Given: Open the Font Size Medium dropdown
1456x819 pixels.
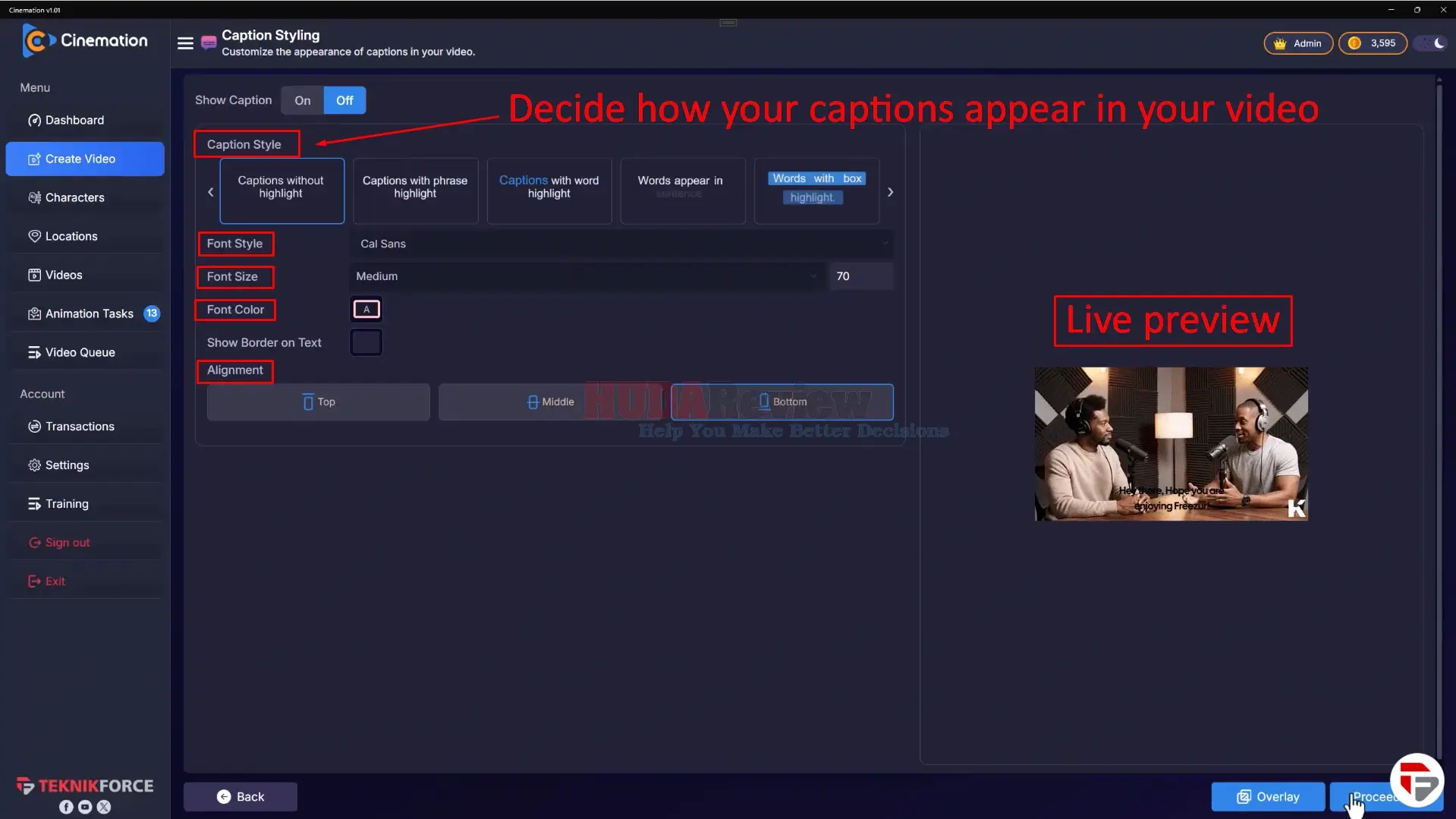Looking at the screenshot, I should pos(586,276).
